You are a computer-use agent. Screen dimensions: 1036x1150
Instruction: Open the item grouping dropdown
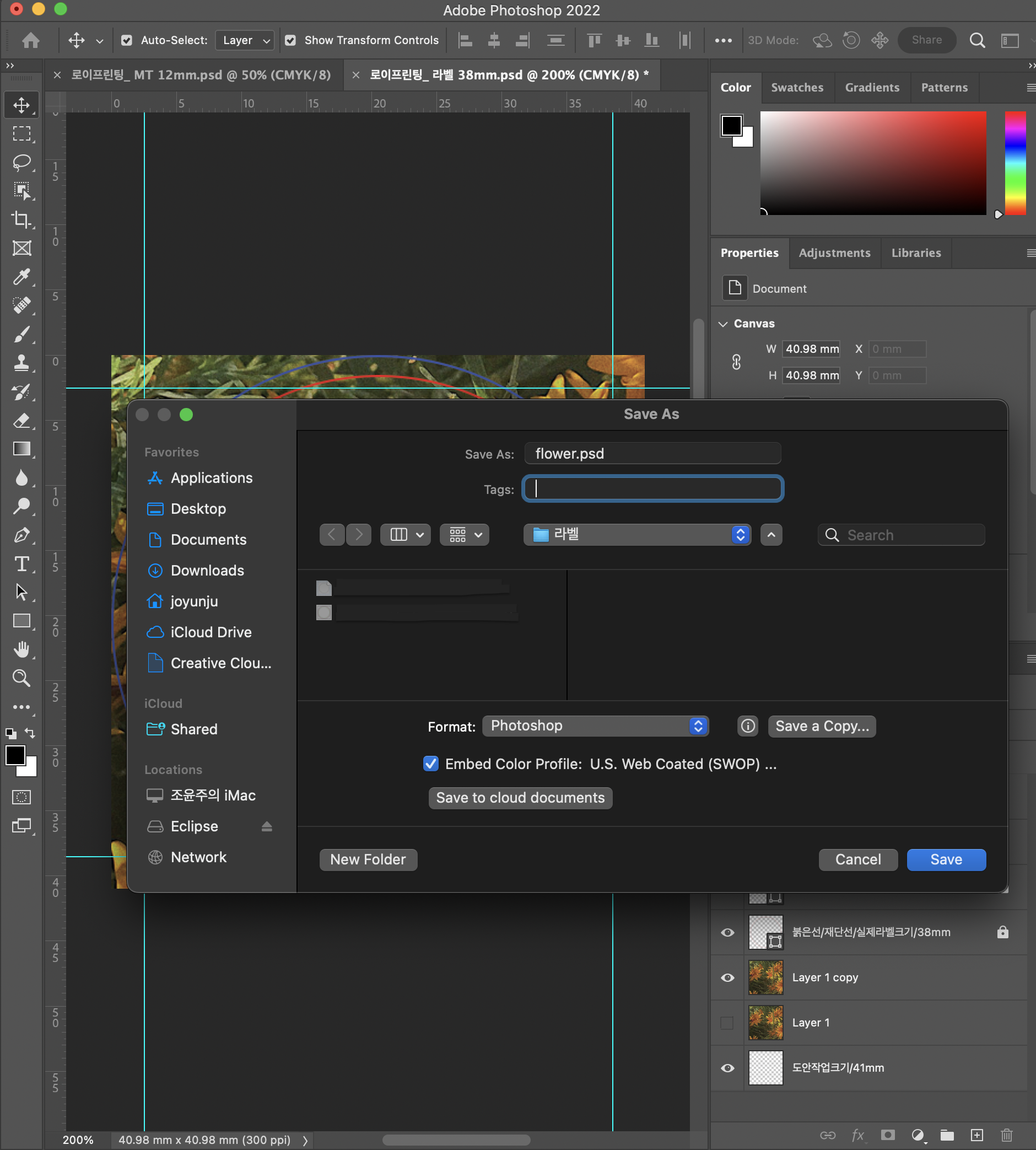[465, 534]
